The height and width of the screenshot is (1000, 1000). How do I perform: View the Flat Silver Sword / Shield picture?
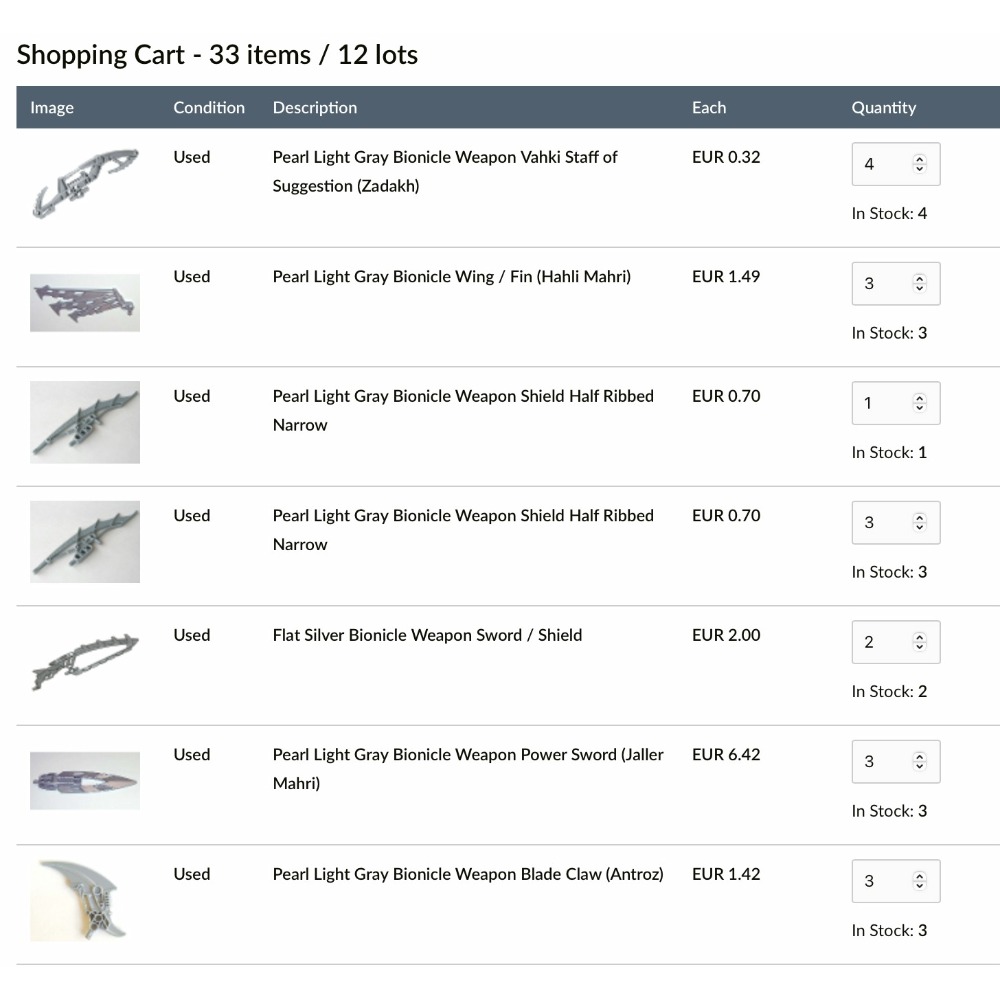85,661
